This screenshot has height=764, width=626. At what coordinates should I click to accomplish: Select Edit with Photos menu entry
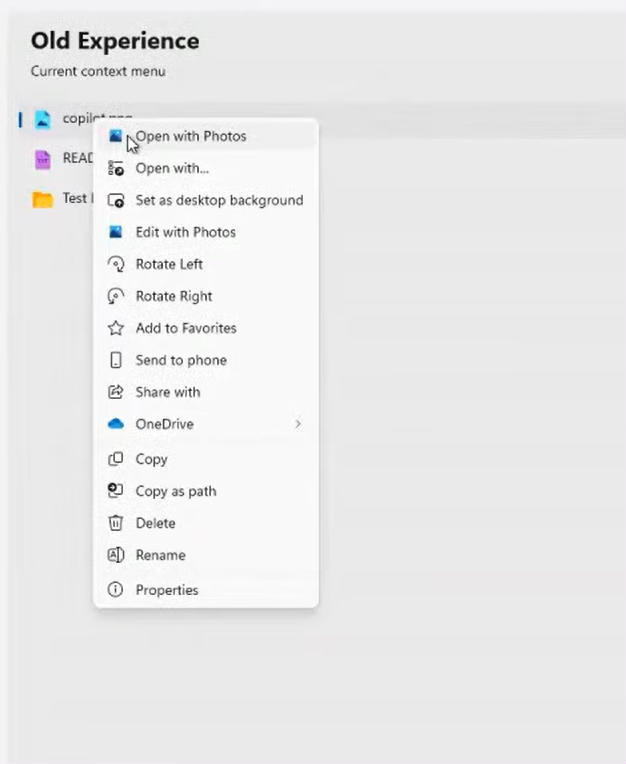[x=185, y=232]
